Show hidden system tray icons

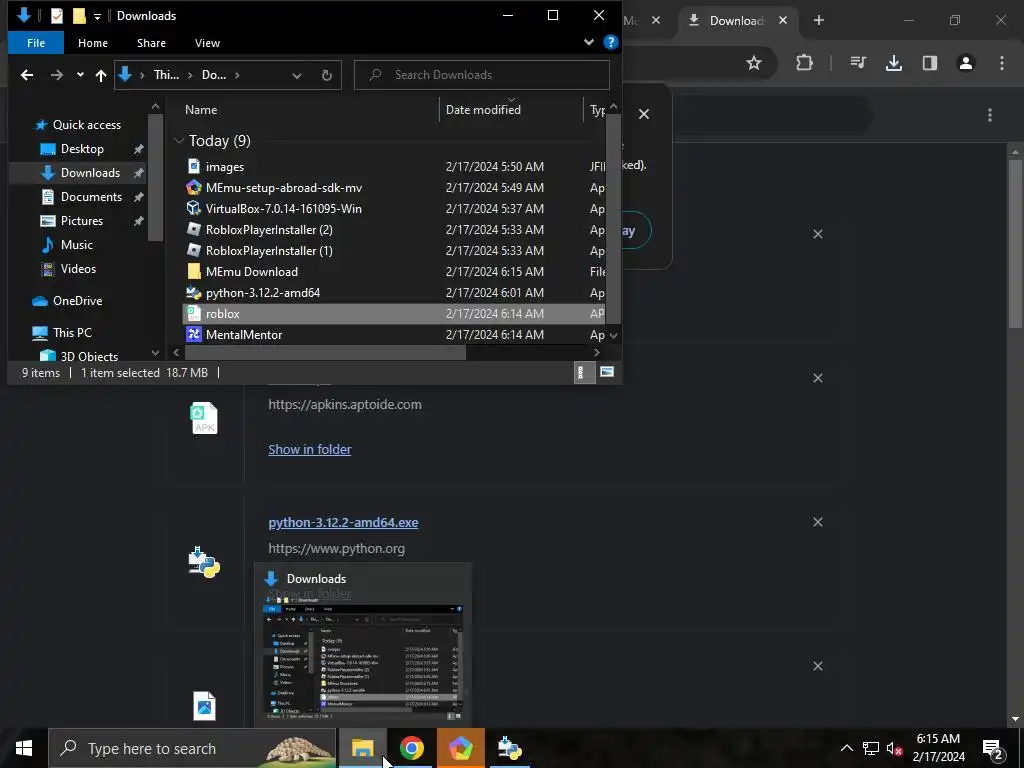tap(846, 748)
